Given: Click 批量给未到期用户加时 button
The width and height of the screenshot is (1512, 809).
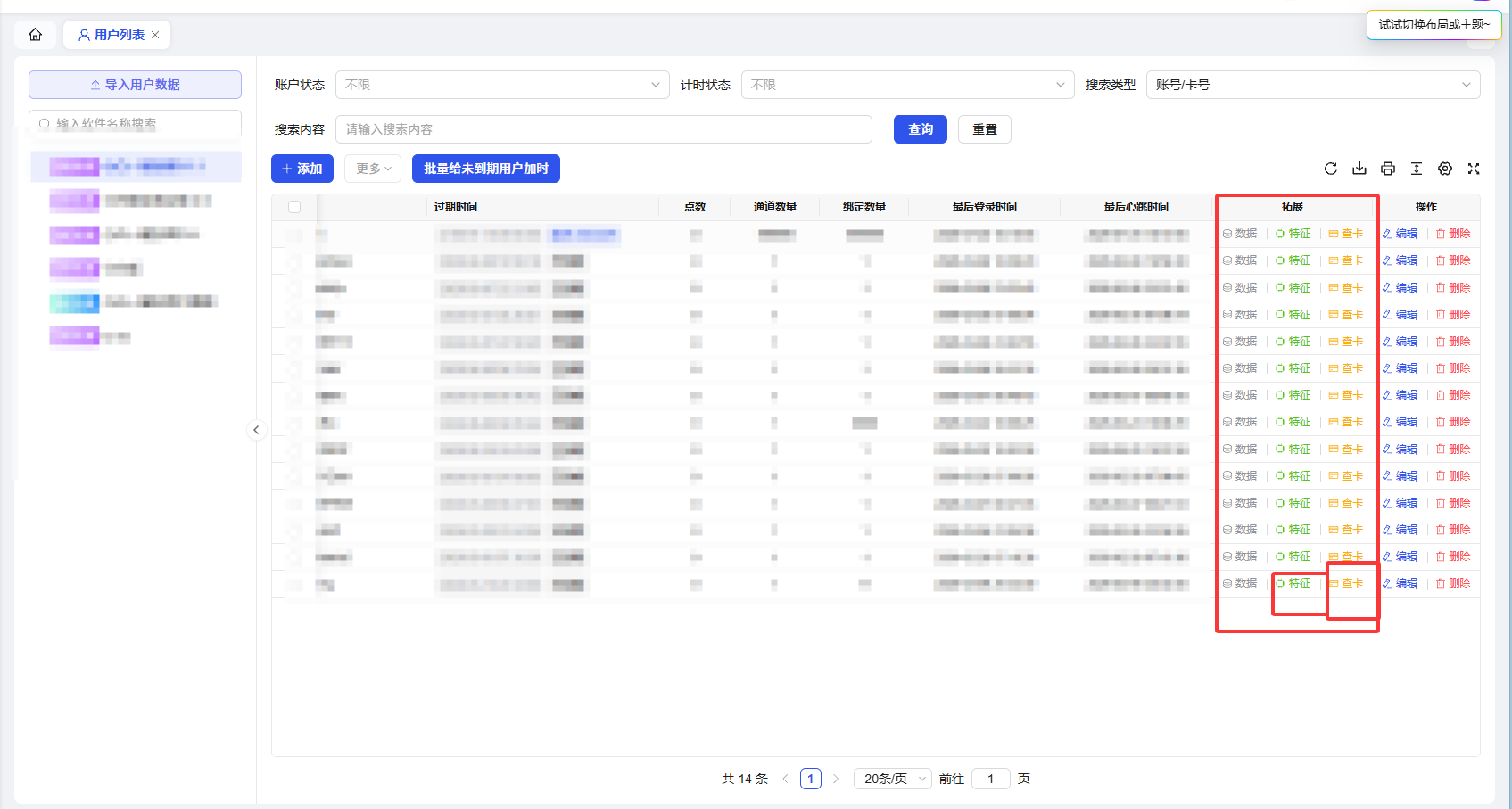Looking at the screenshot, I should click(486, 169).
